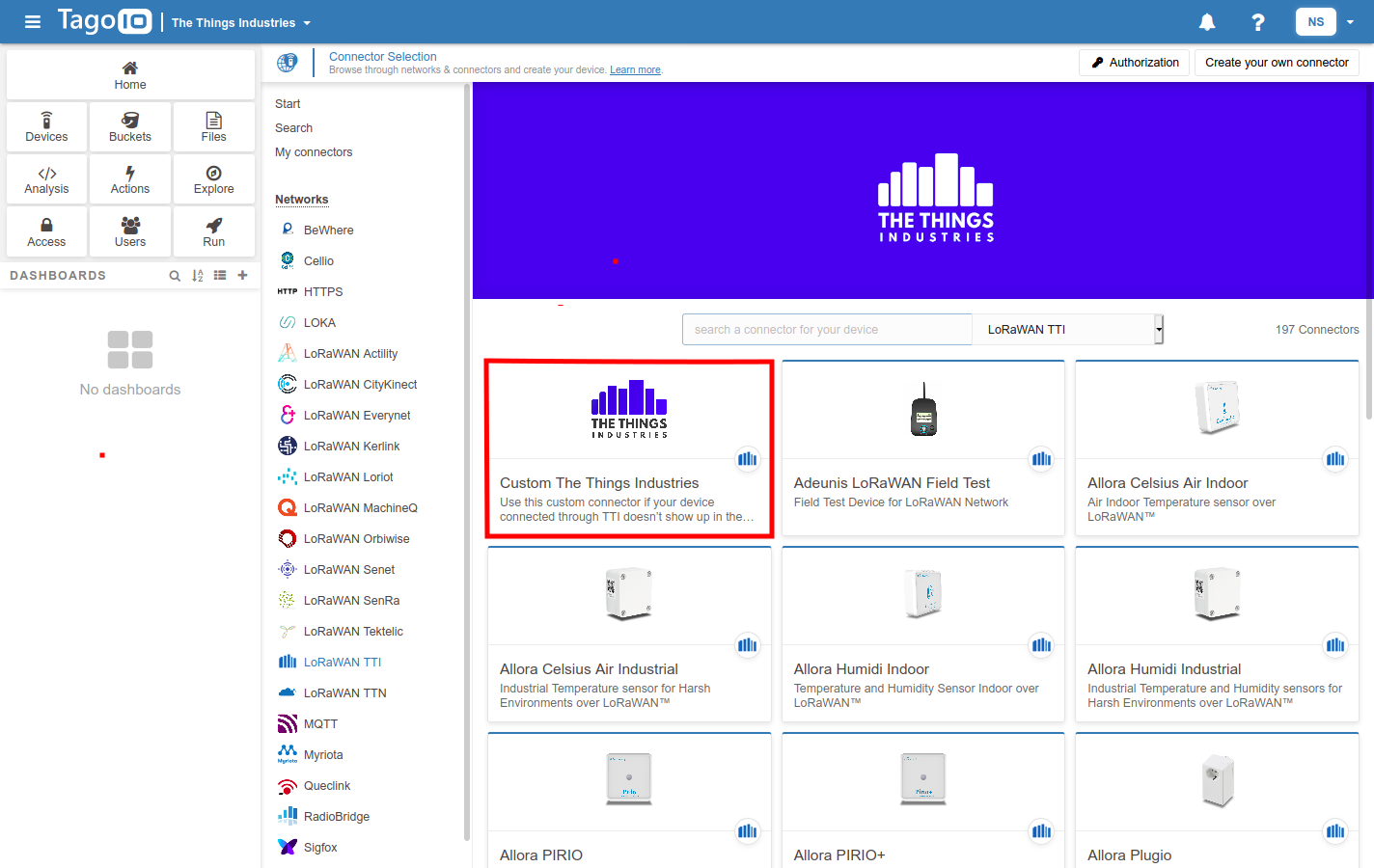Open the Buckets section
The image size is (1374, 868).
tap(129, 126)
